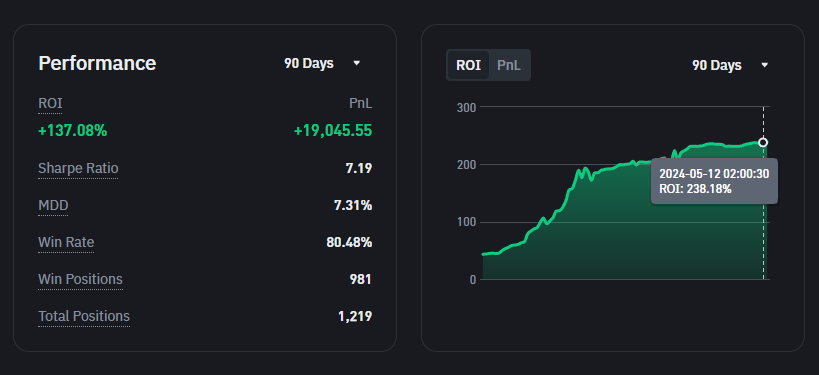819x375 pixels.
Task: Click the Total Positions label
Action: pos(84,316)
